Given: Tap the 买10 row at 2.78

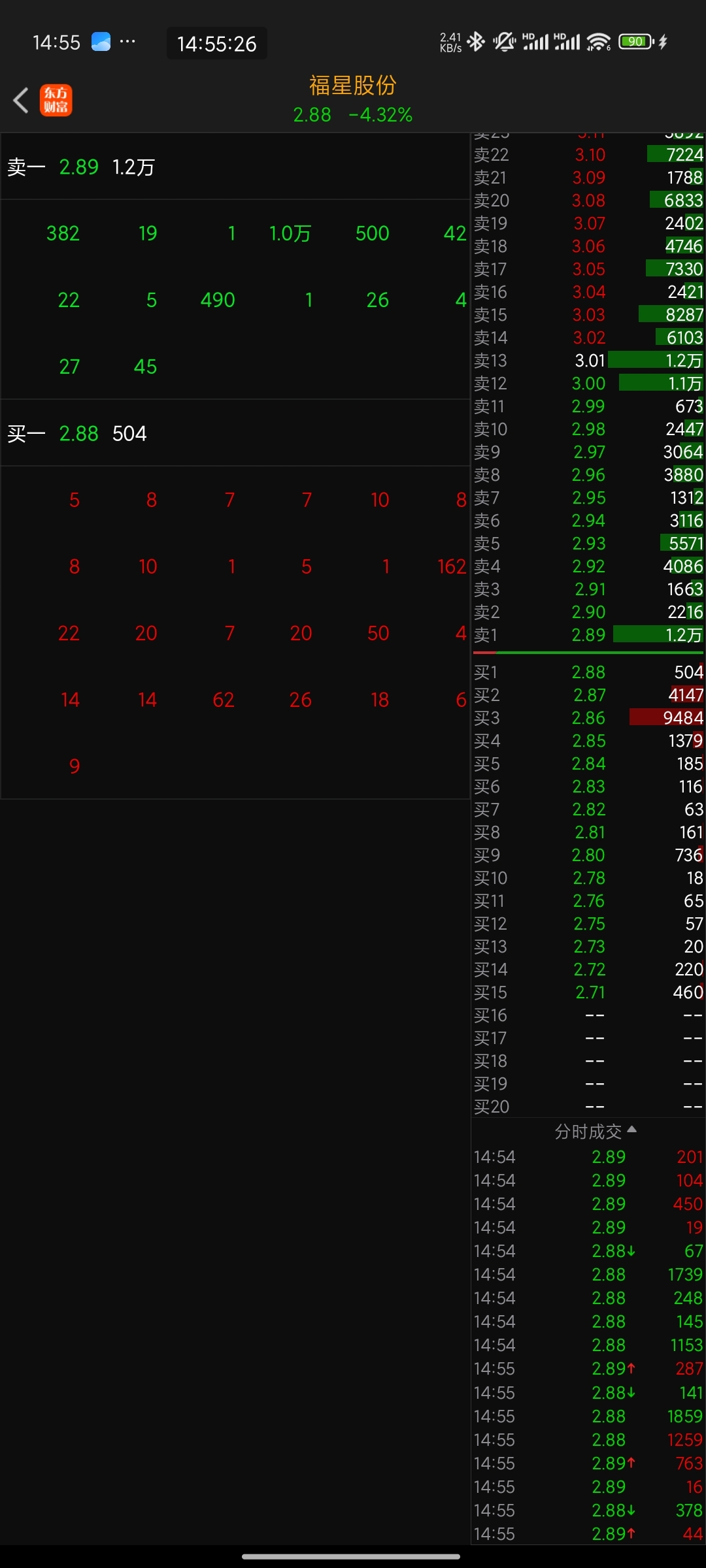Looking at the screenshot, I should pyautogui.click(x=588, y=878).
